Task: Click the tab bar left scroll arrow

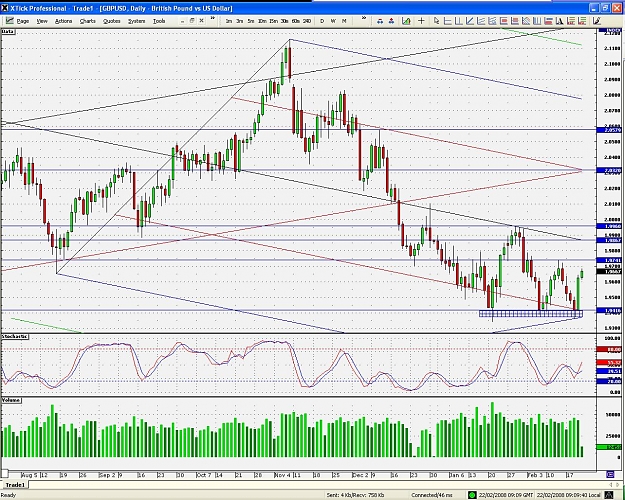Action: point(612,485)
